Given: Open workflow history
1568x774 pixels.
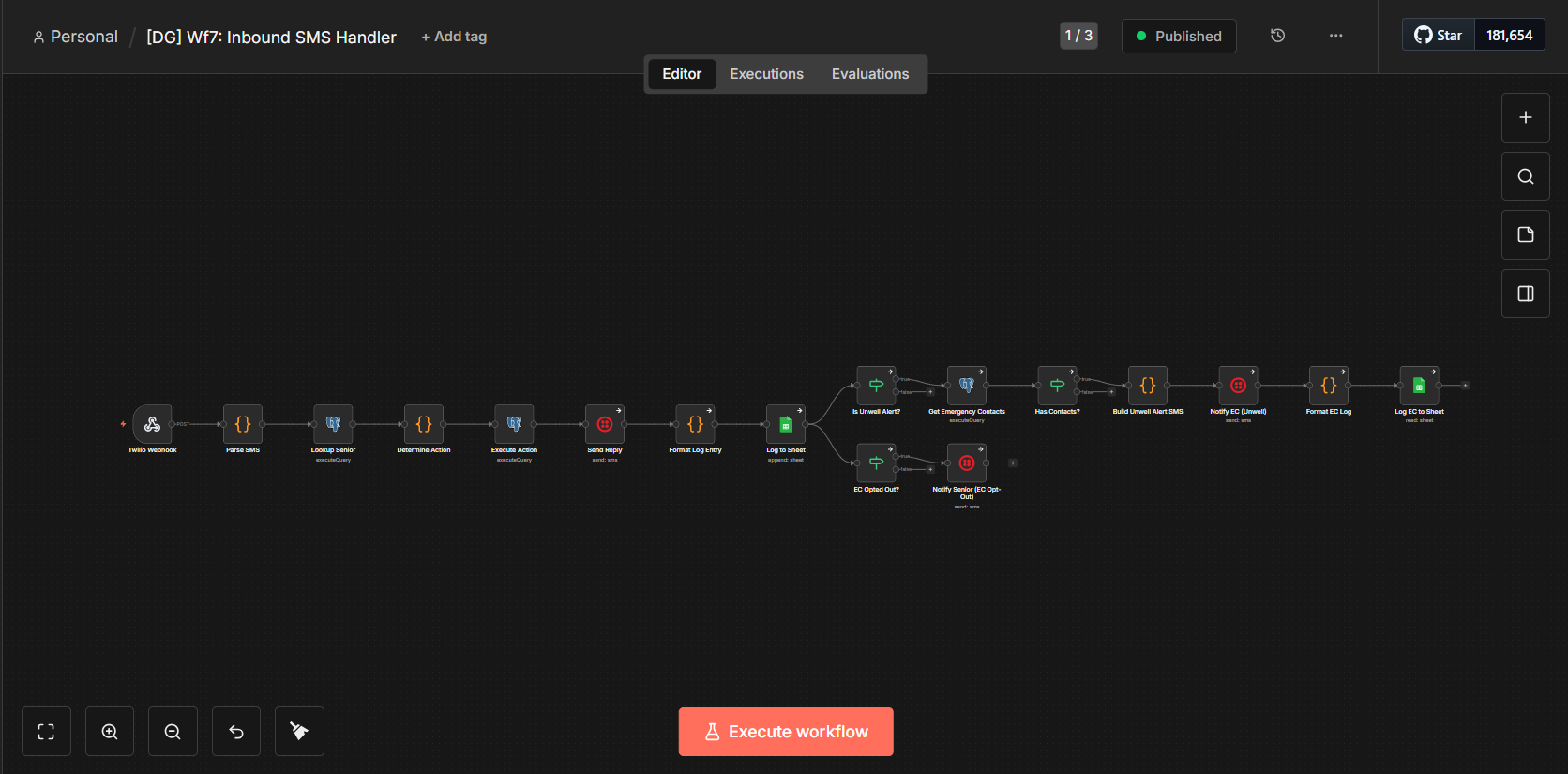Looking at the screenshot, I should pyautogui.click(x=1277, y=36).
